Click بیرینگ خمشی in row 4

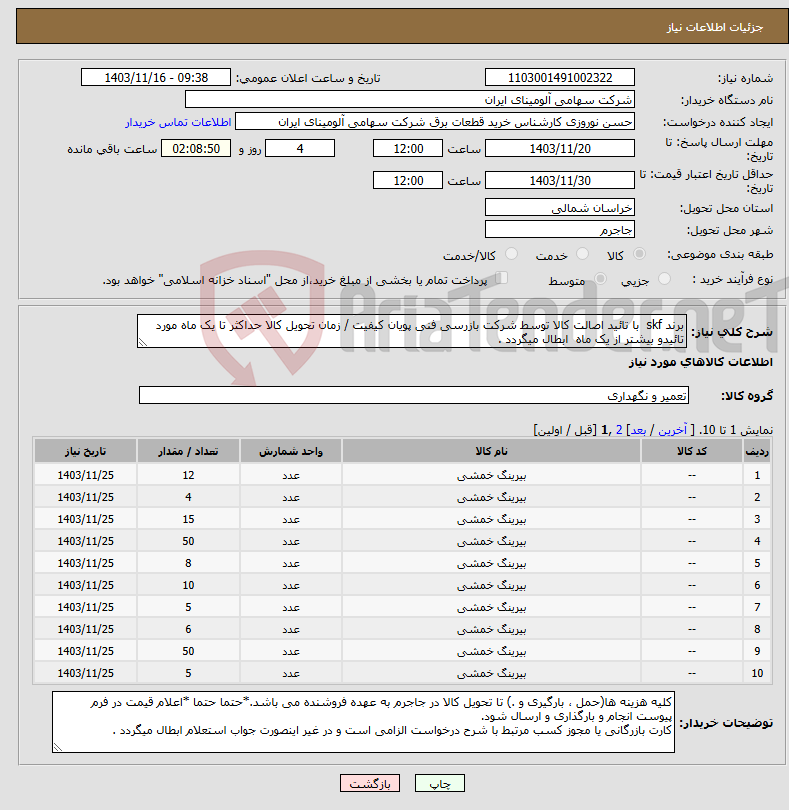point(491,541)
